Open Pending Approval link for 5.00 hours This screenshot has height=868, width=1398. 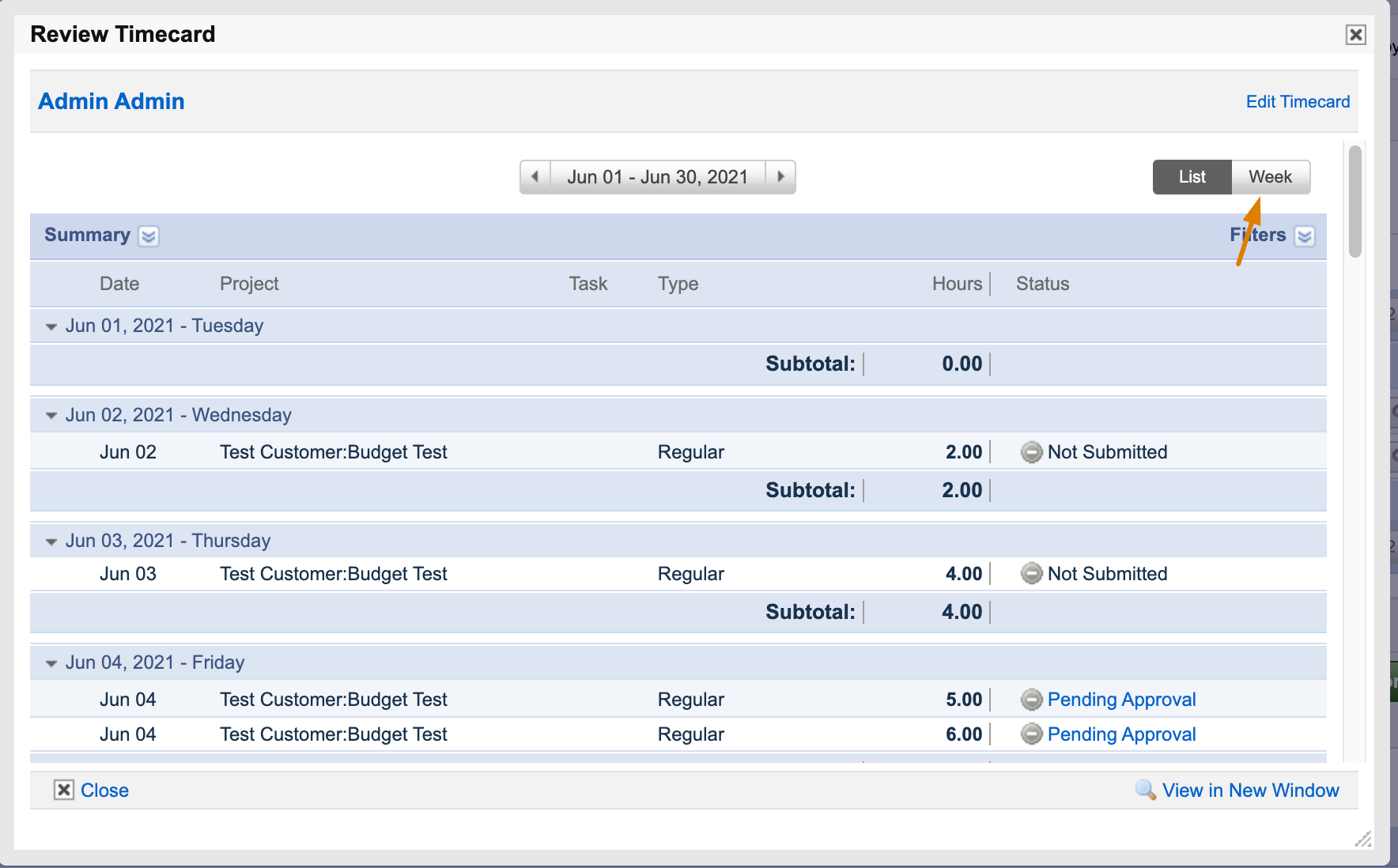coord(1121,700)
